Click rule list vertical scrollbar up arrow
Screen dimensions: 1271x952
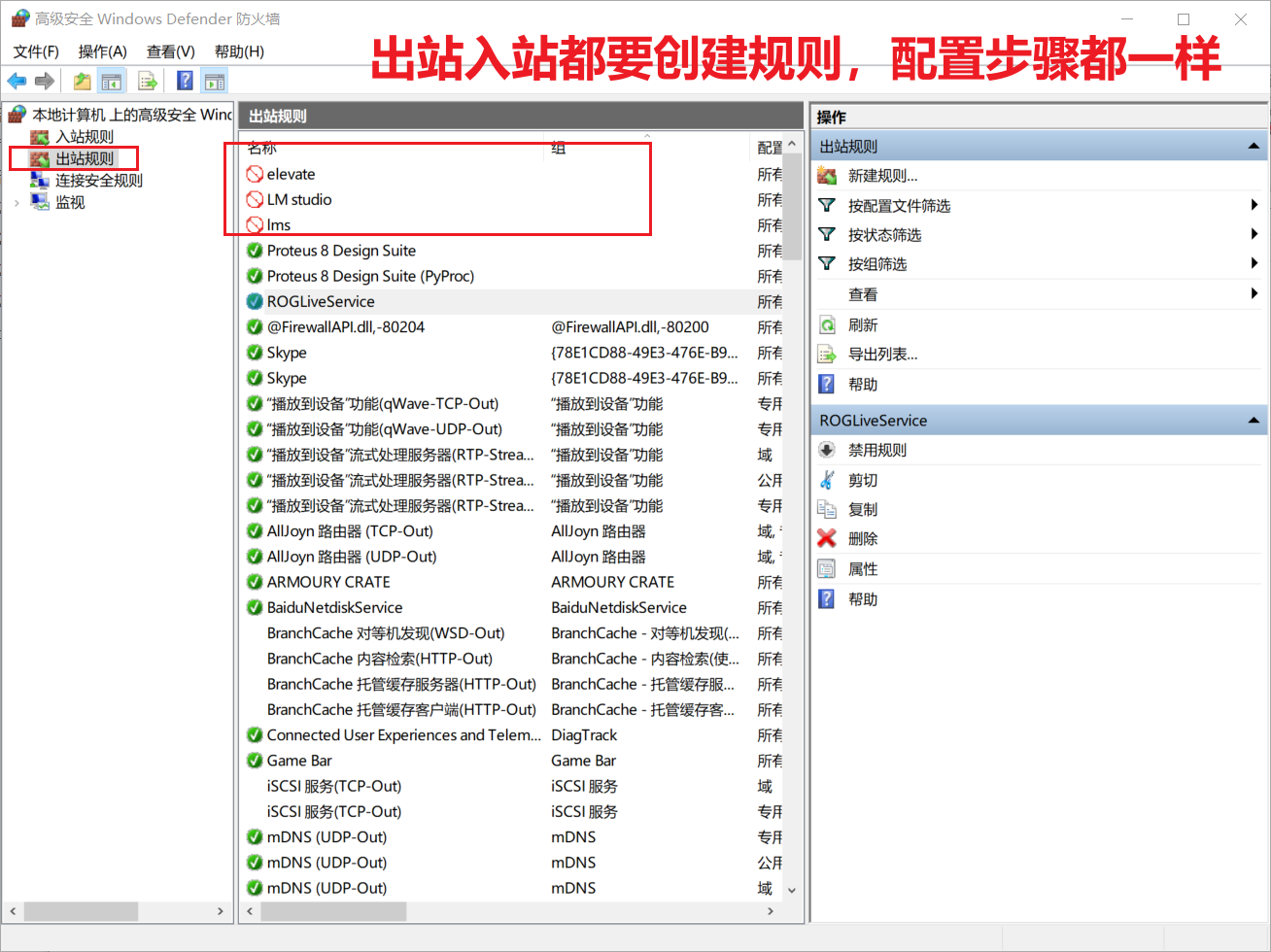pos(792,145)
